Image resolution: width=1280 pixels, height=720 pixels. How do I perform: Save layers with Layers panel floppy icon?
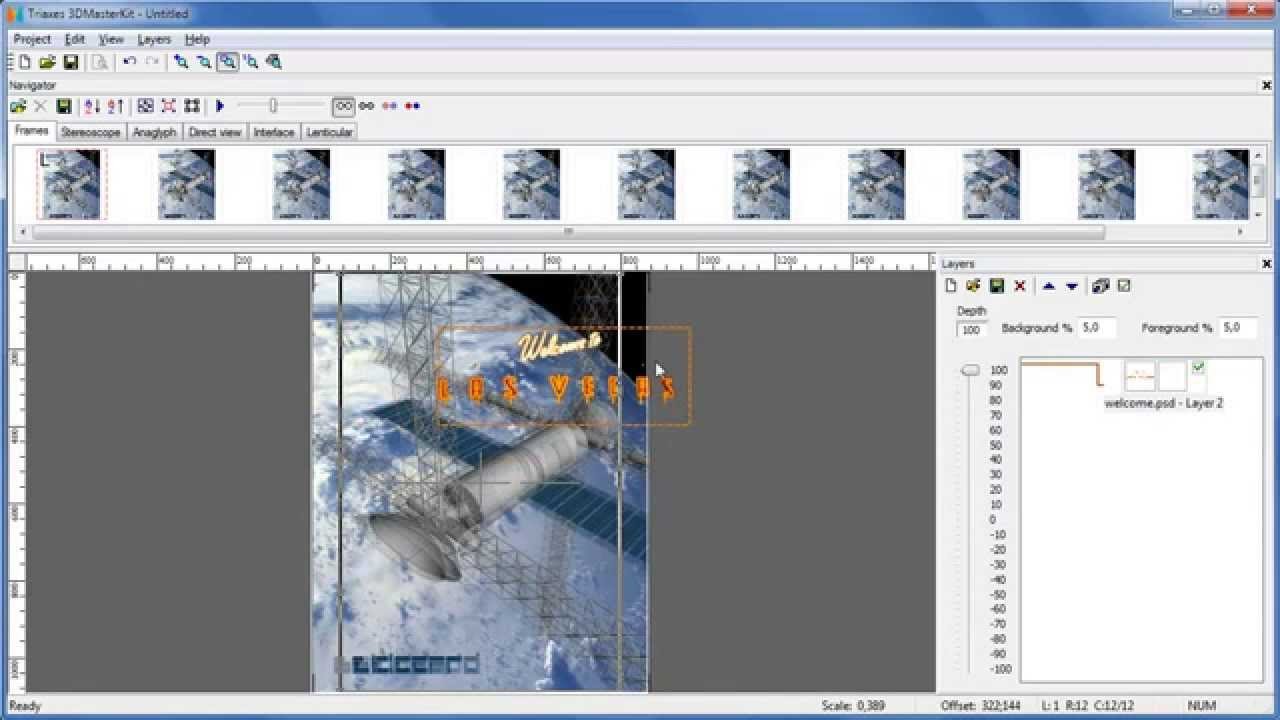click(997, 286)
